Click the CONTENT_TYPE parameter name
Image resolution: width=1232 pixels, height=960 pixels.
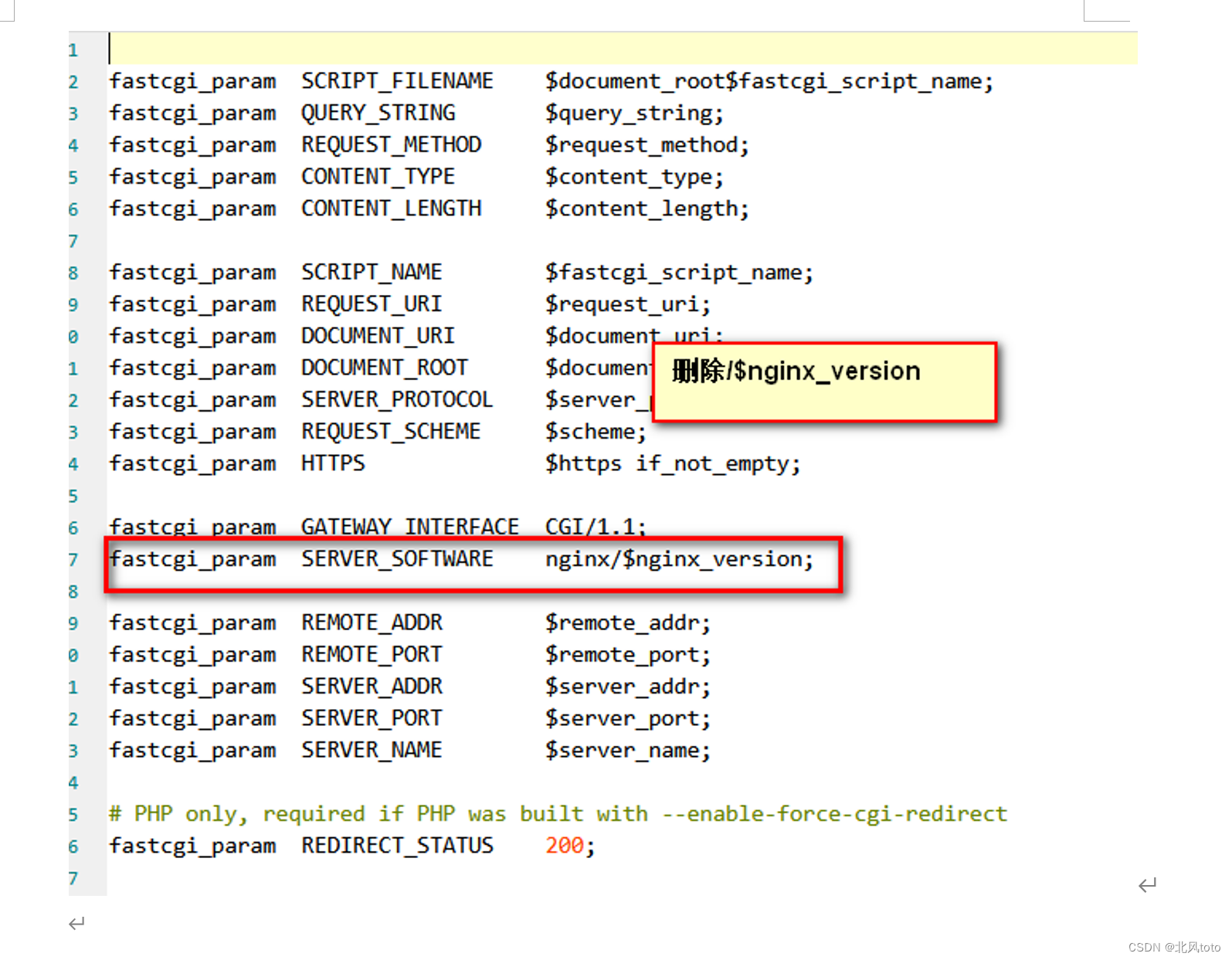(378, 177)
